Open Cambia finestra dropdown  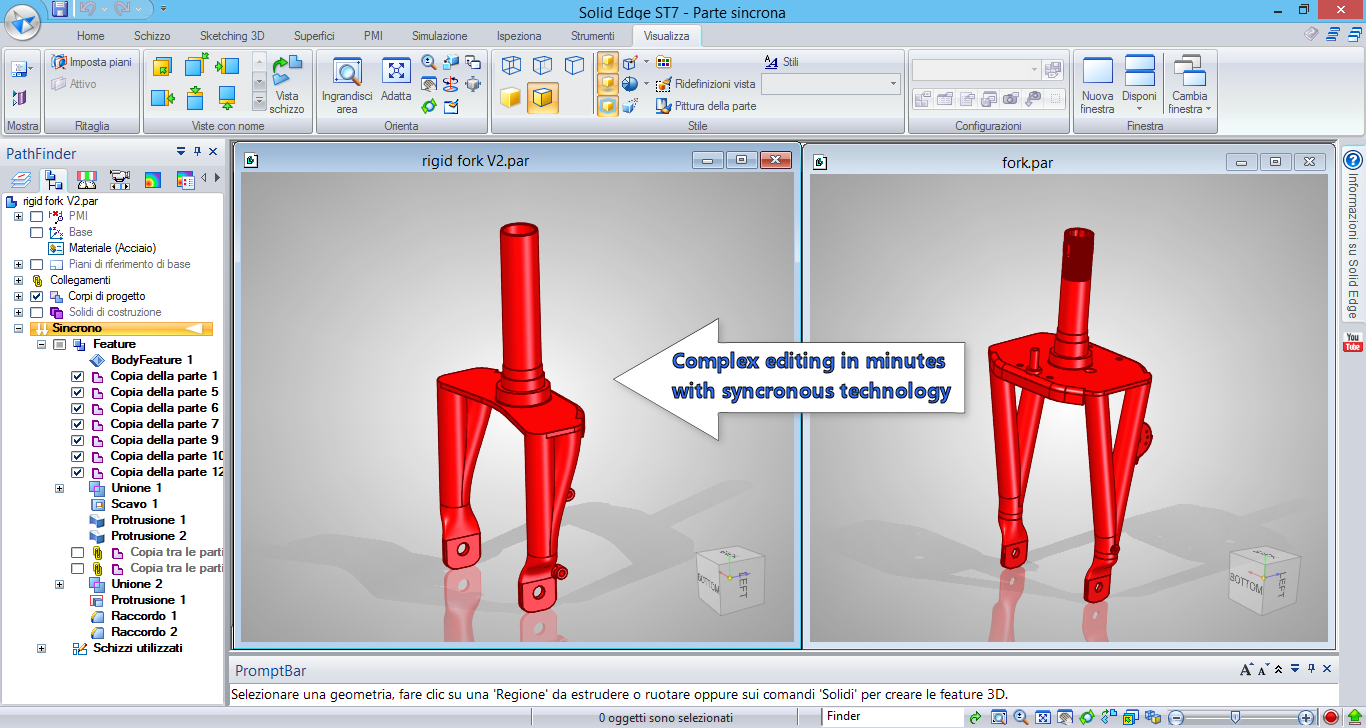pos(1190,103)
